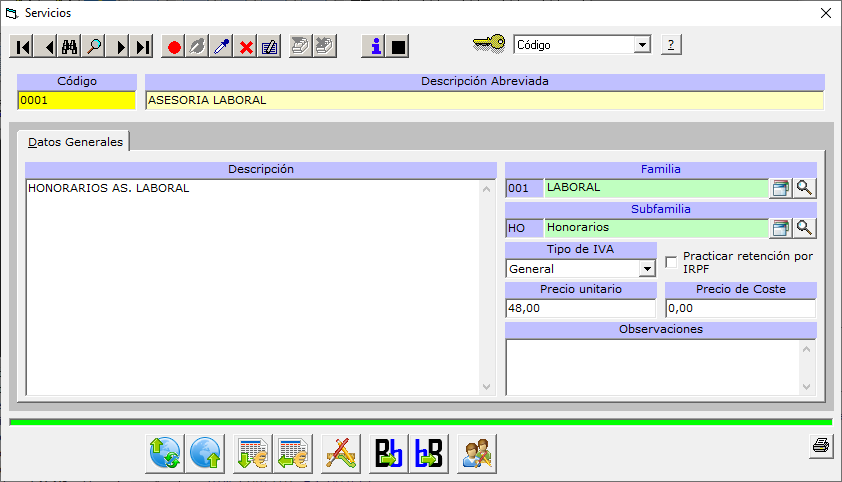Image resolution: width=842 pixels, height=482 pixels.
Task: Click the two-people users icon
Action: (477, 454)
